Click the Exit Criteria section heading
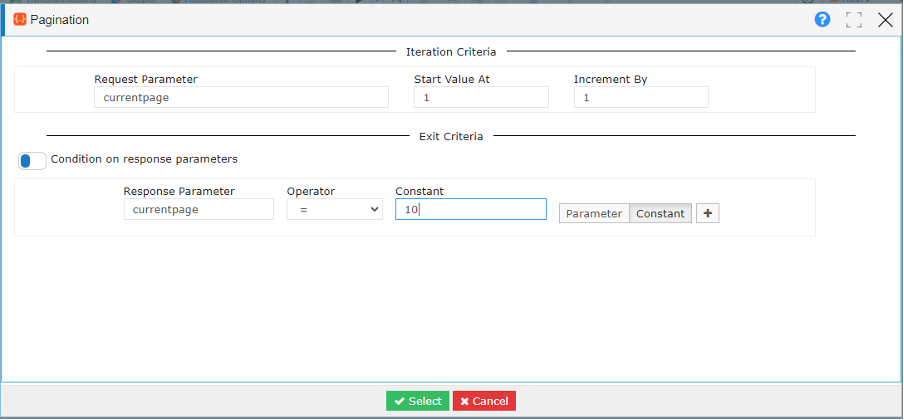Screen dimensions: 904x420 point(451,136)
